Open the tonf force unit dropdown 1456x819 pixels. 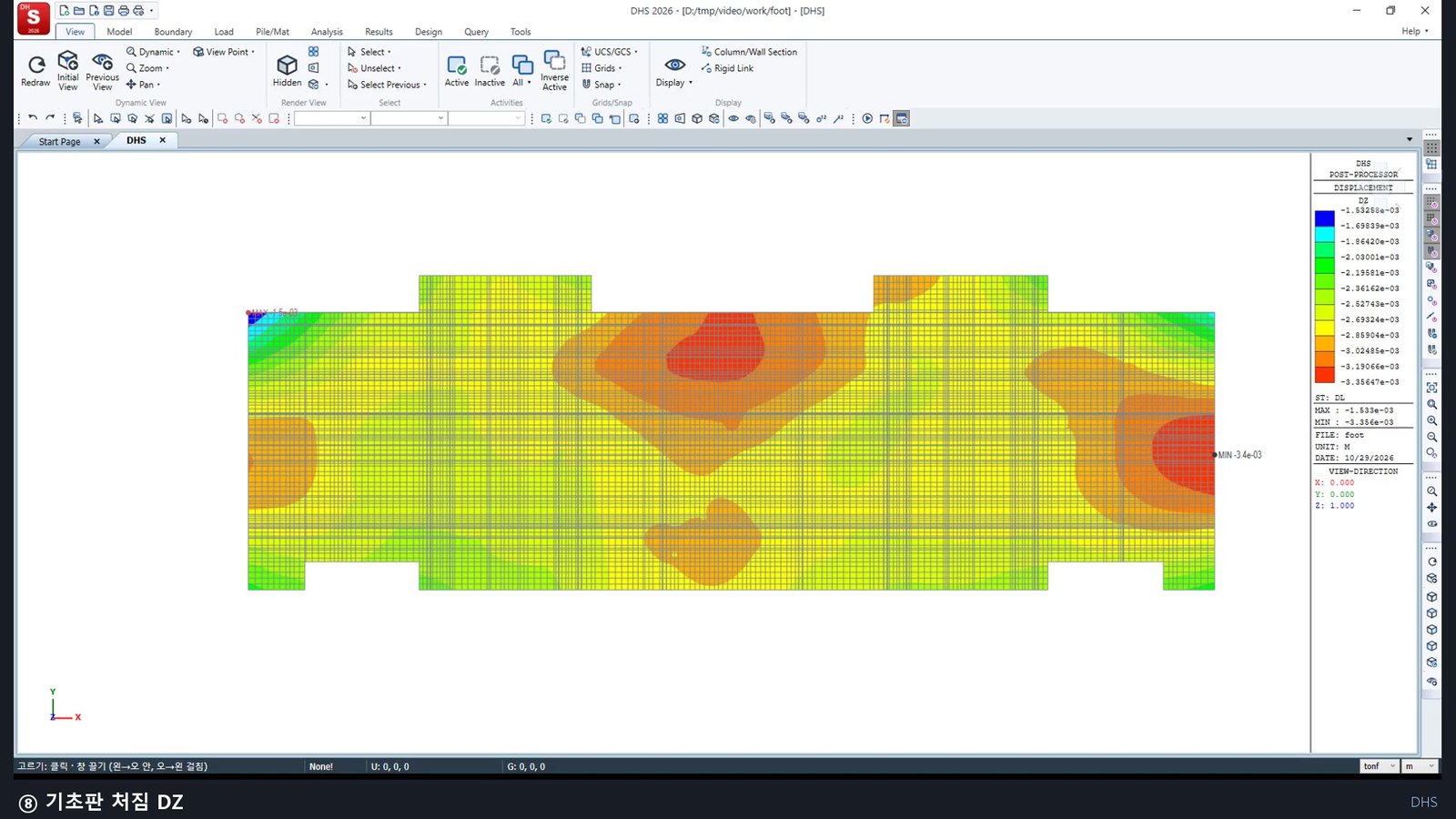[1379, 766]
